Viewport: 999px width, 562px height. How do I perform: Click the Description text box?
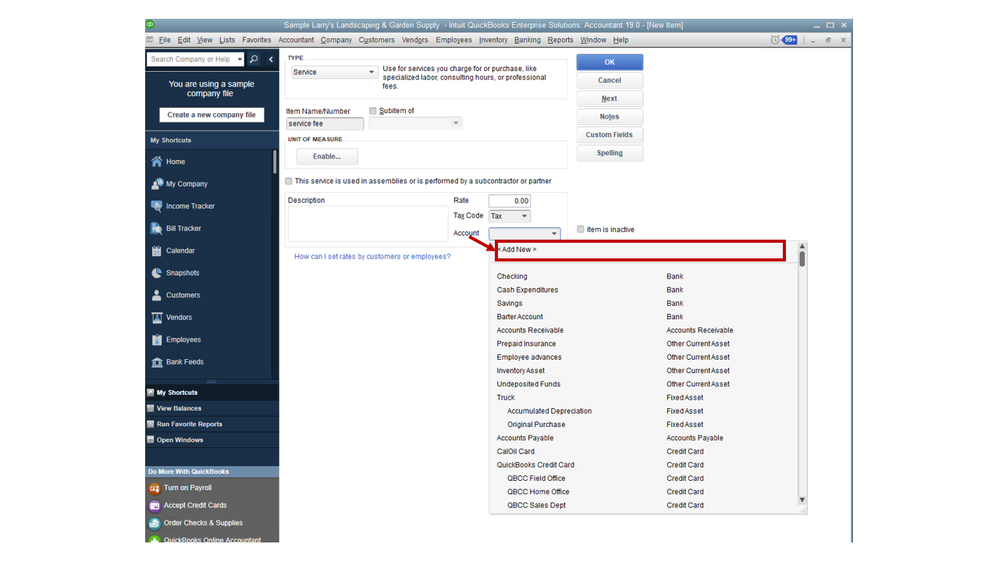(368, 224)
